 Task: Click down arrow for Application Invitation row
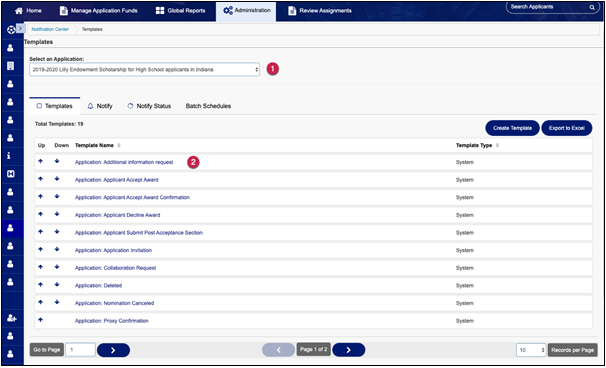point(57,249)
